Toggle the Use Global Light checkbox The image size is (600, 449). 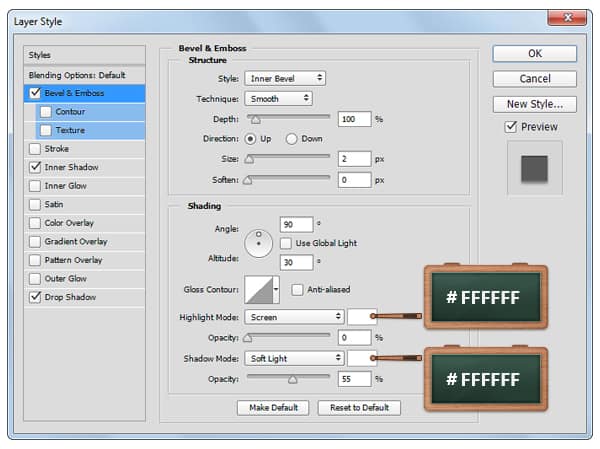pos(286,243)
